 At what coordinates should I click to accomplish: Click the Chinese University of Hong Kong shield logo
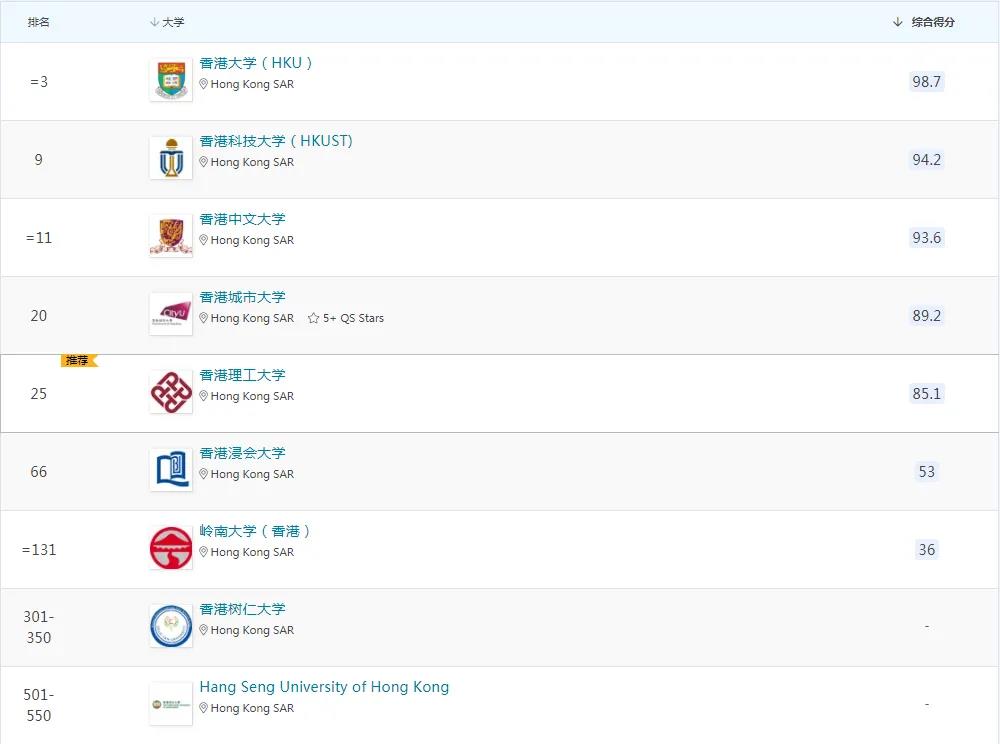tap(170, 237)
